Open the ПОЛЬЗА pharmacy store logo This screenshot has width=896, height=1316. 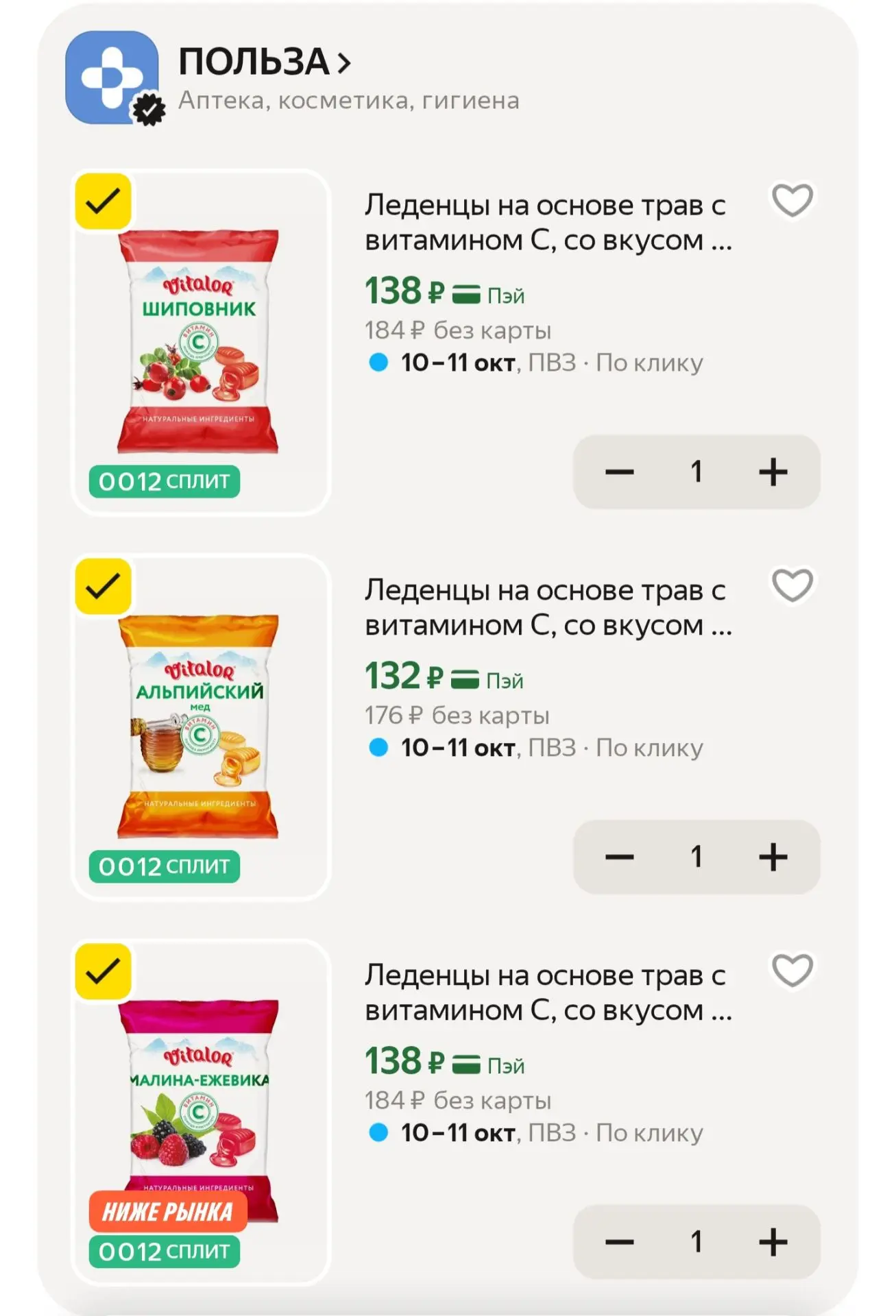click(x=112, y=77)
